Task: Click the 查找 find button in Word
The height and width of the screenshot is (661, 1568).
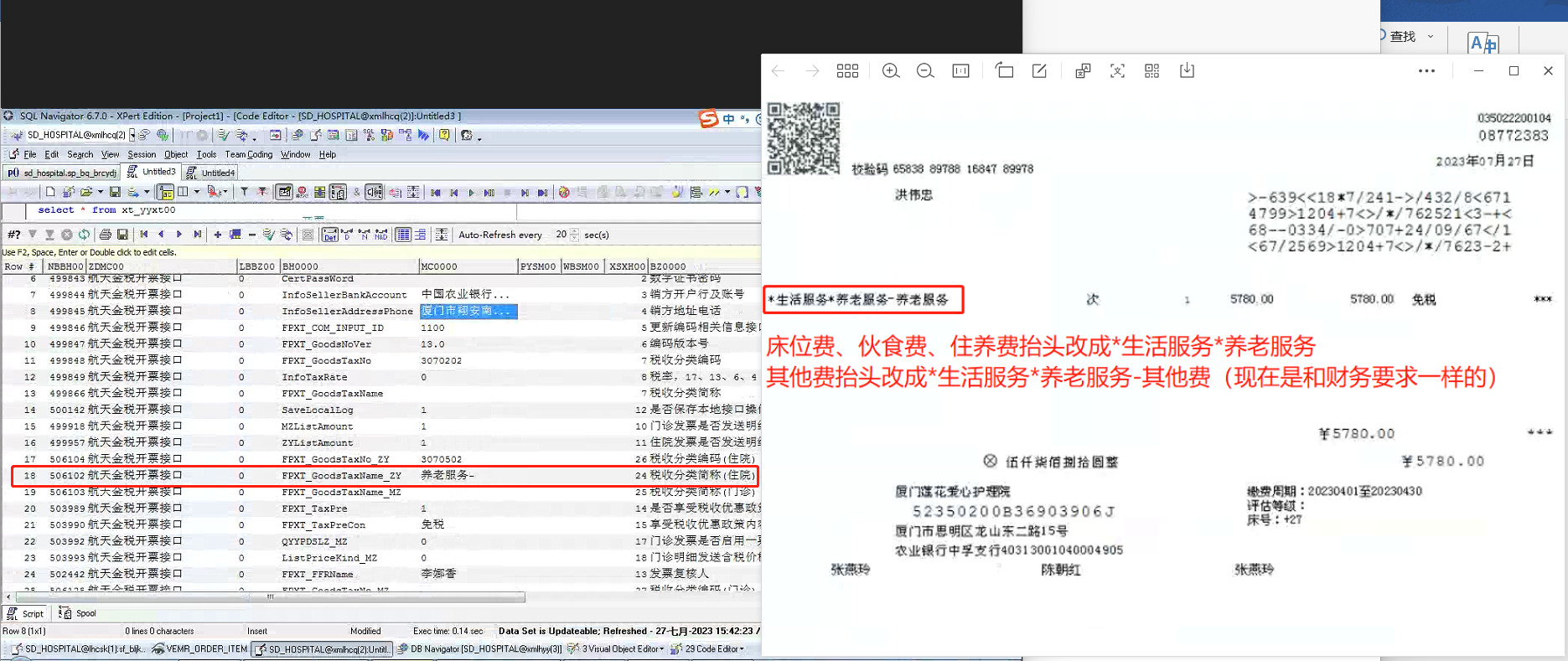Action: click(x=1402, y=36)
